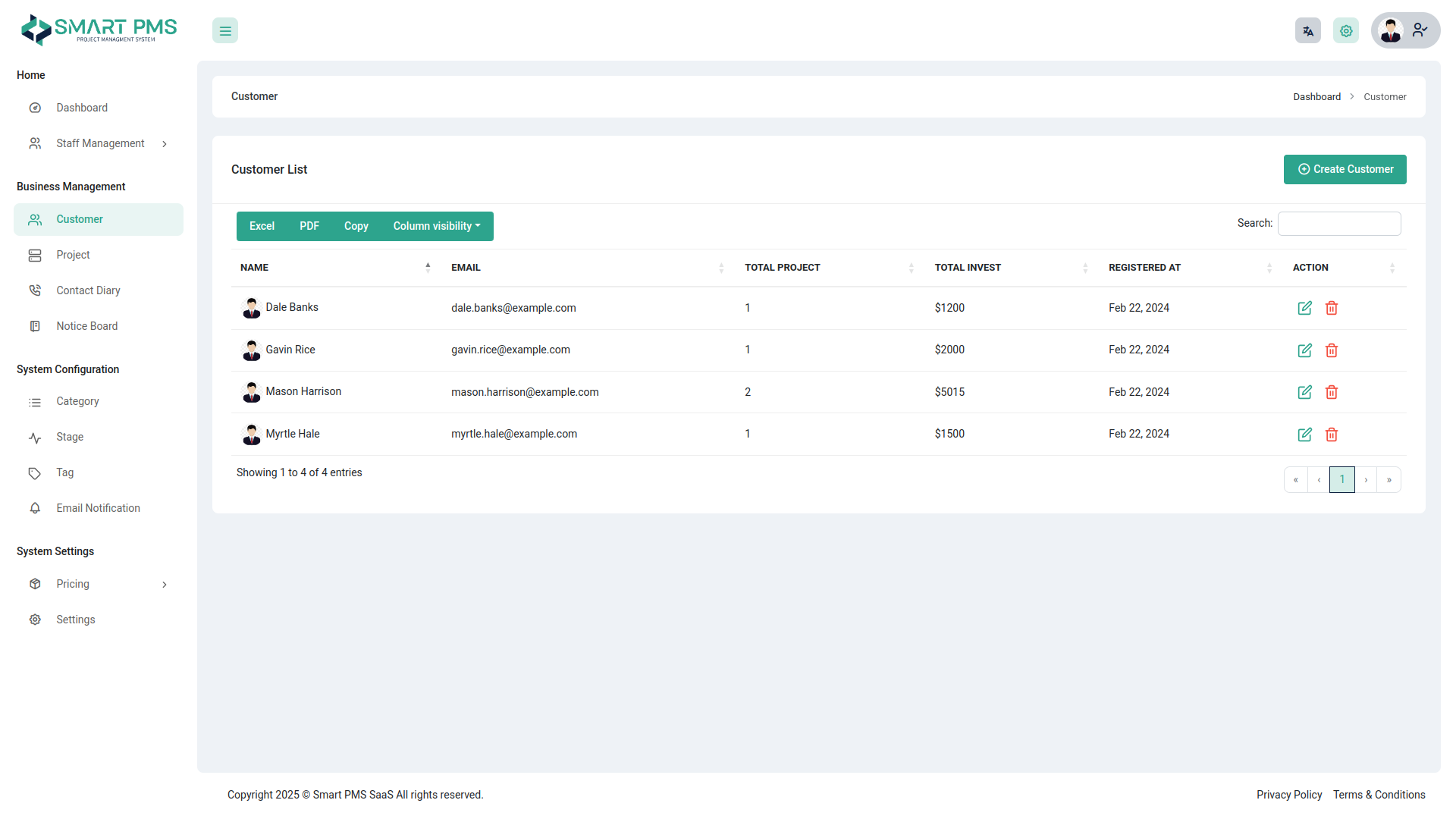Image resolution: width=1456 pixels, height=819 pixels.
Task: Expand the Pricing menu chevron
Action: [165, 584]
